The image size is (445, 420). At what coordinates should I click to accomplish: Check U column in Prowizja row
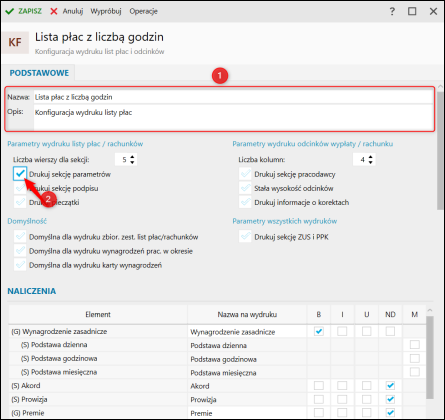[366, 399]
